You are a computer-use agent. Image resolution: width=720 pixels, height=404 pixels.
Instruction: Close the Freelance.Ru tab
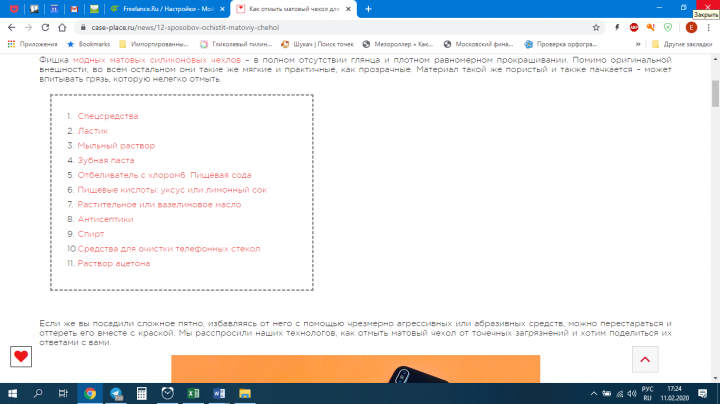[x=223, y=9]
